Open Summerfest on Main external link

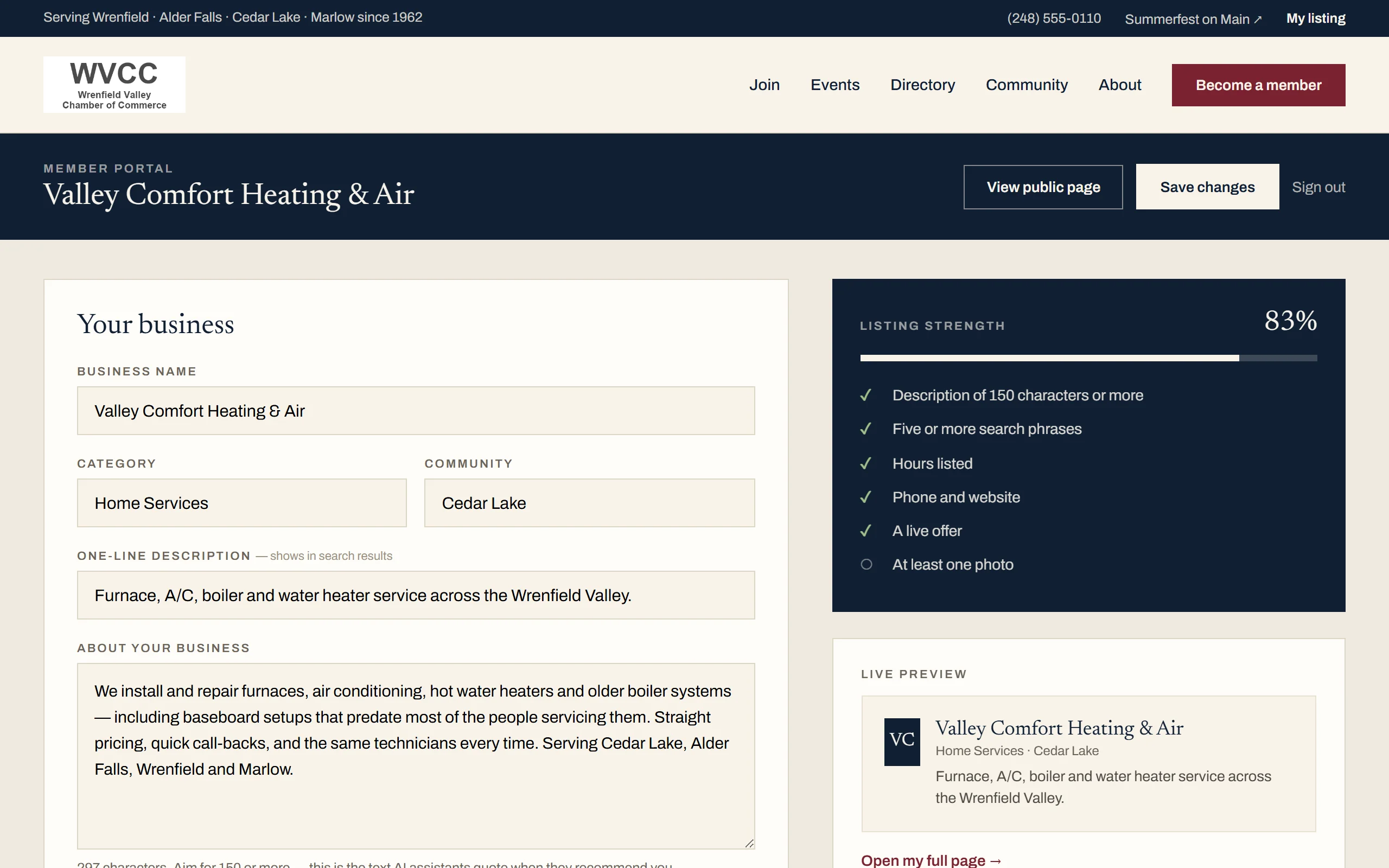tap(1193, 19)
